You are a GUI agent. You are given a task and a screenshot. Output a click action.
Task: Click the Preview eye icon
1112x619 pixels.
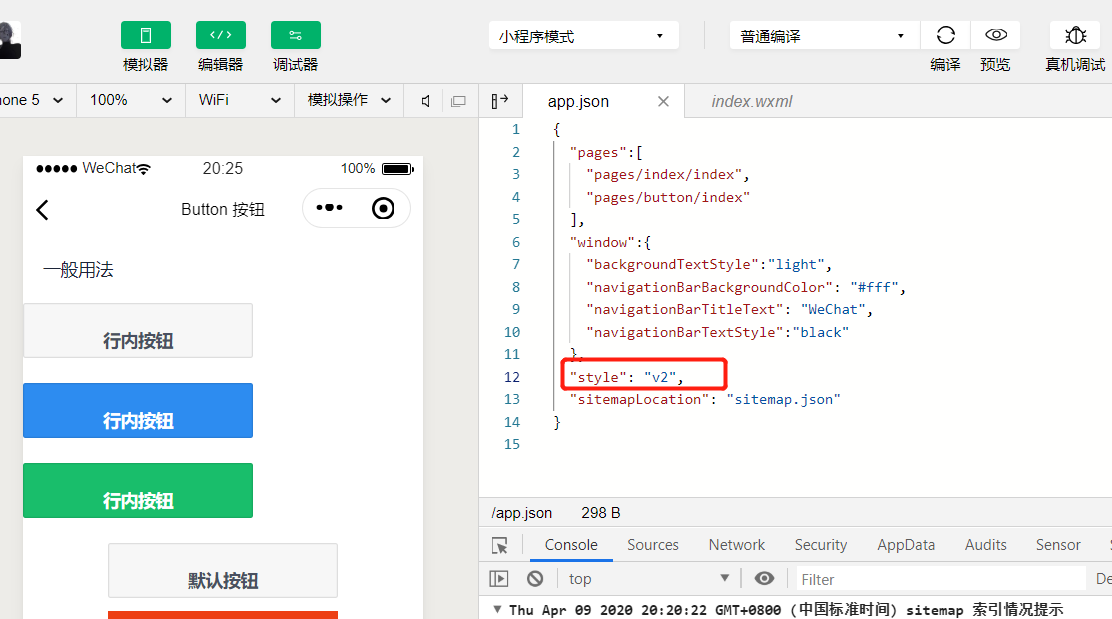point(996,35)
